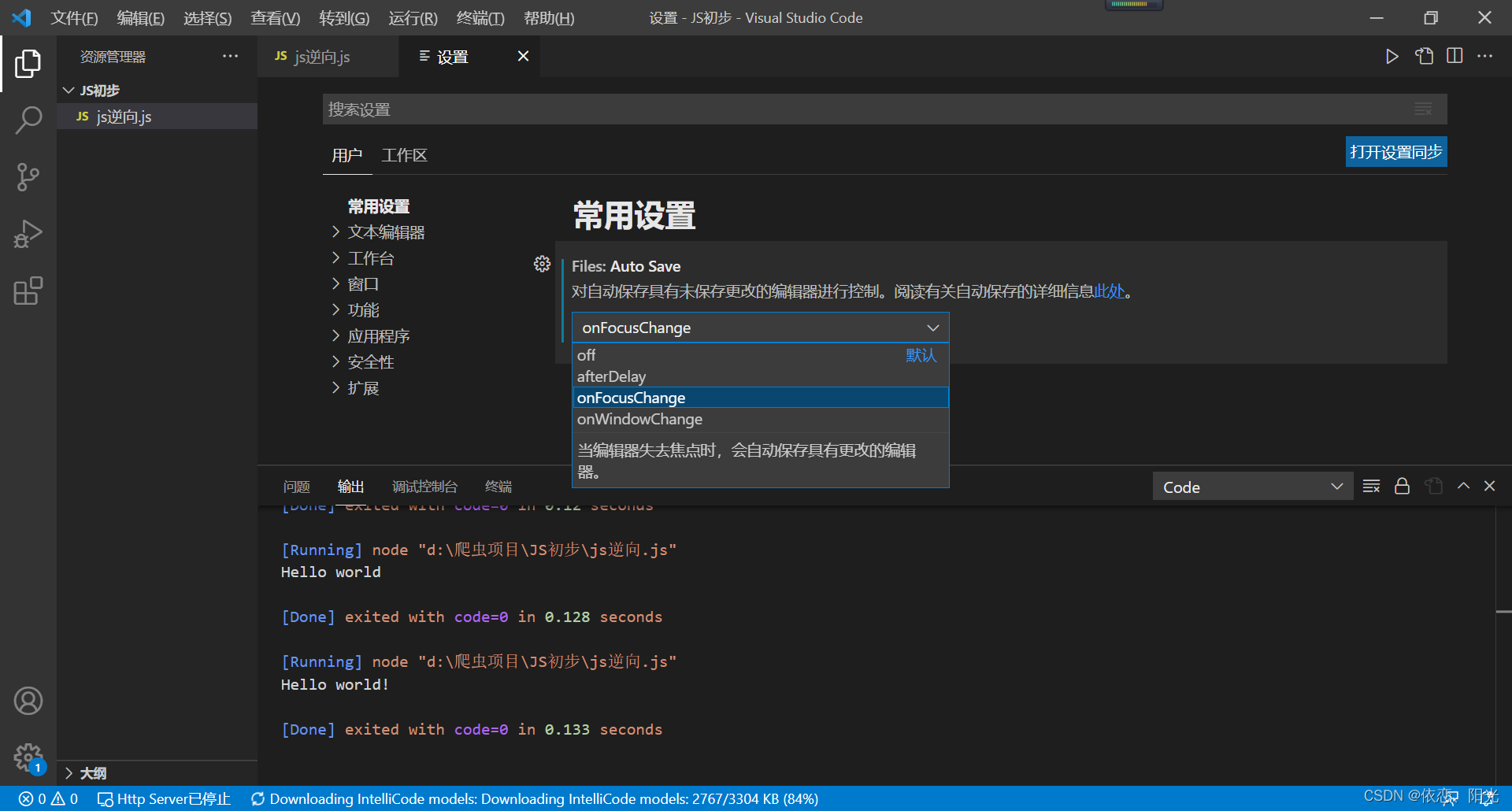Image resolution: width=1512 pixels, height=811 pixels.
Task: Open the 选择(S) menu
Action: [207, 17]
